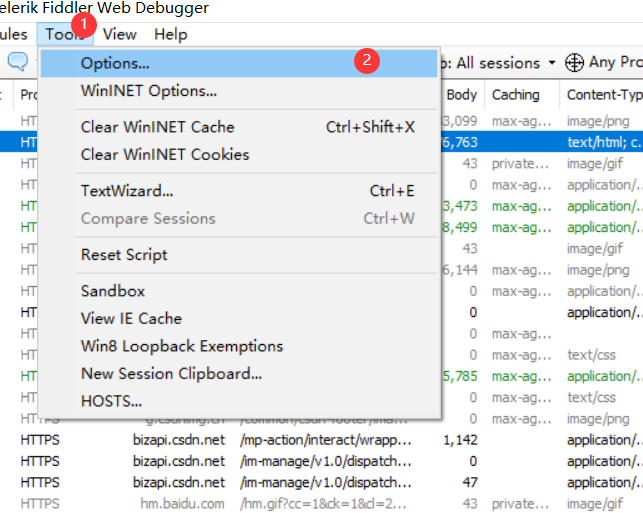The height and width of the screenshot is (513, 643).
Task: Sort by the Body column header
Action: [x=462, y=95]
